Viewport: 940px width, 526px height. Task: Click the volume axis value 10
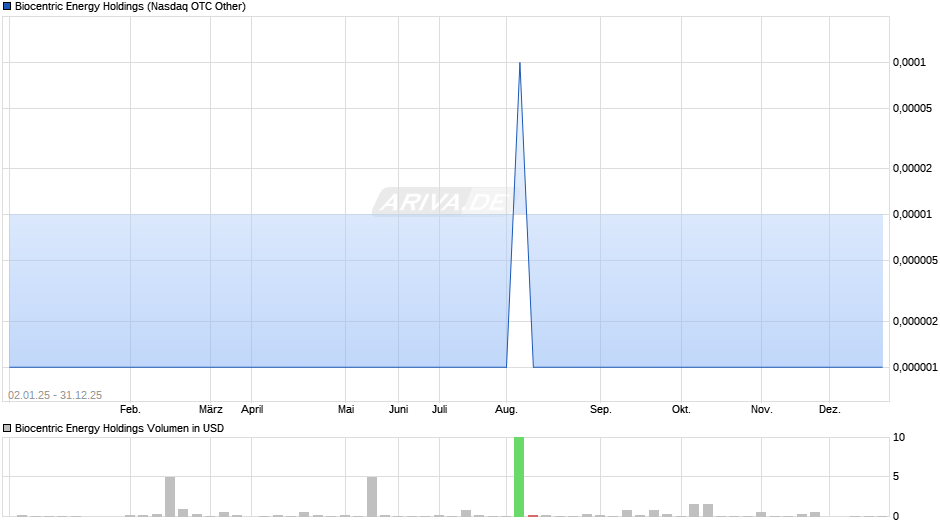[899, 437]
